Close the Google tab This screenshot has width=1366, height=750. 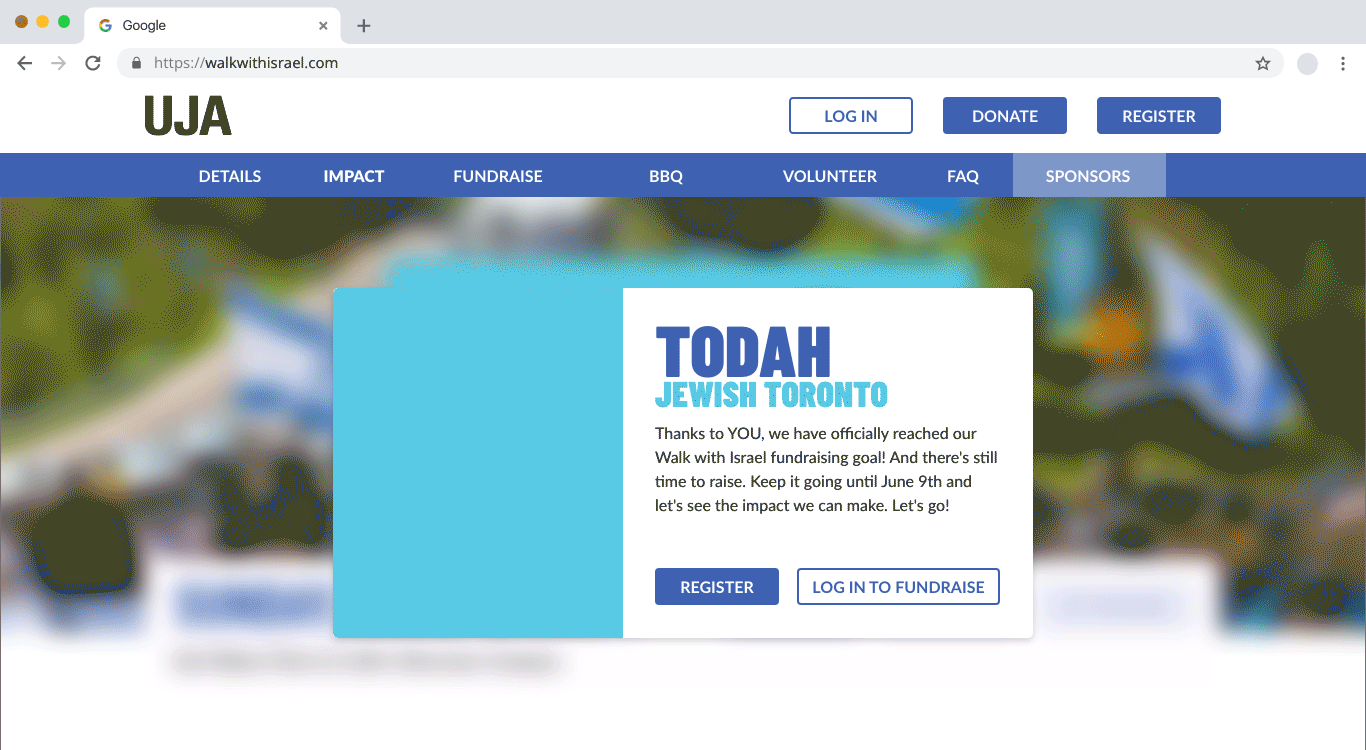pyautogui.click(x=323, y=26)
